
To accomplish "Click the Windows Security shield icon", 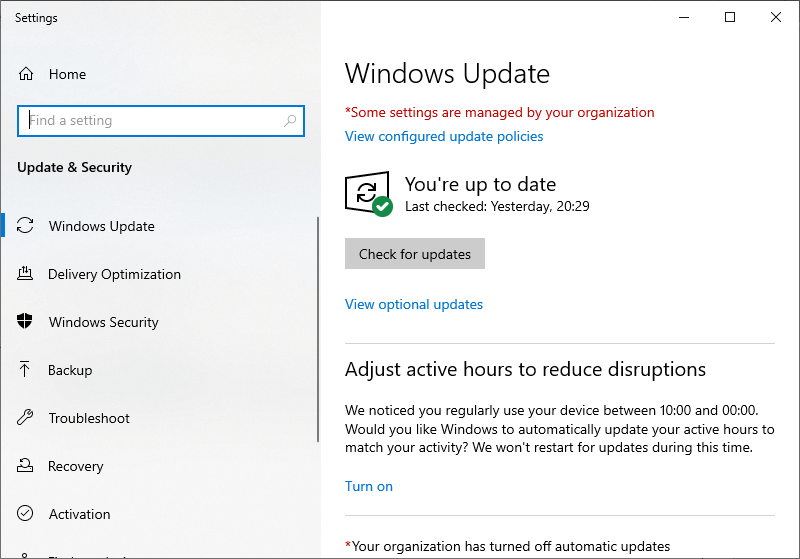I will click(24, 321).
